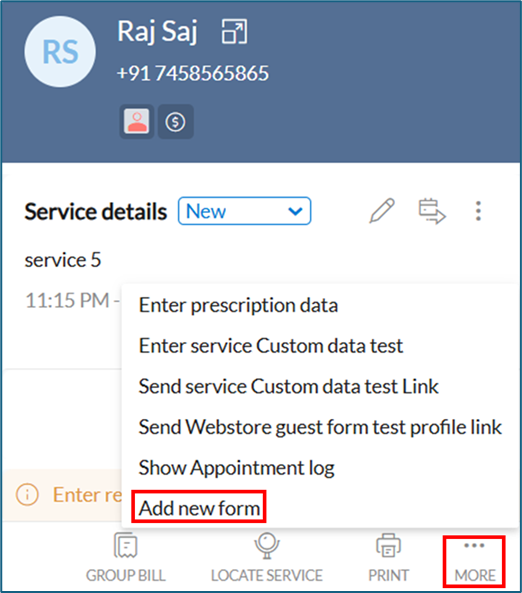Select Show Appointment log

236,468
